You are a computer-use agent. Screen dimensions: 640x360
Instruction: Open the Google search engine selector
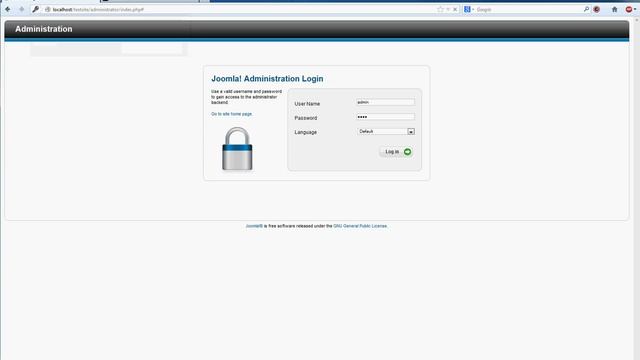469,9
